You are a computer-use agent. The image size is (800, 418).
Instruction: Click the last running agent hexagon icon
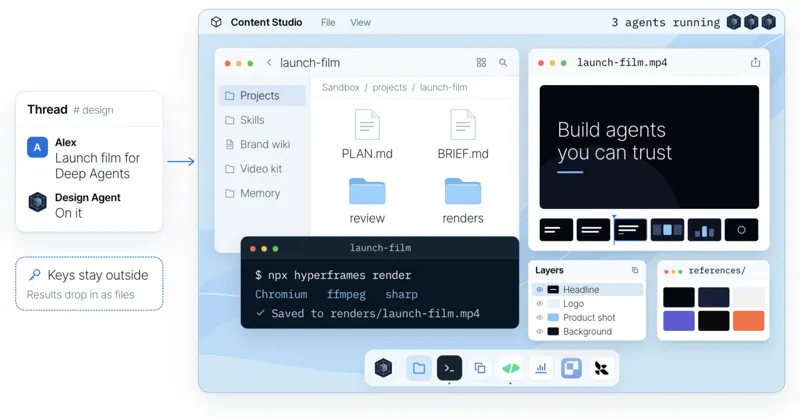[x=768, y=22]
